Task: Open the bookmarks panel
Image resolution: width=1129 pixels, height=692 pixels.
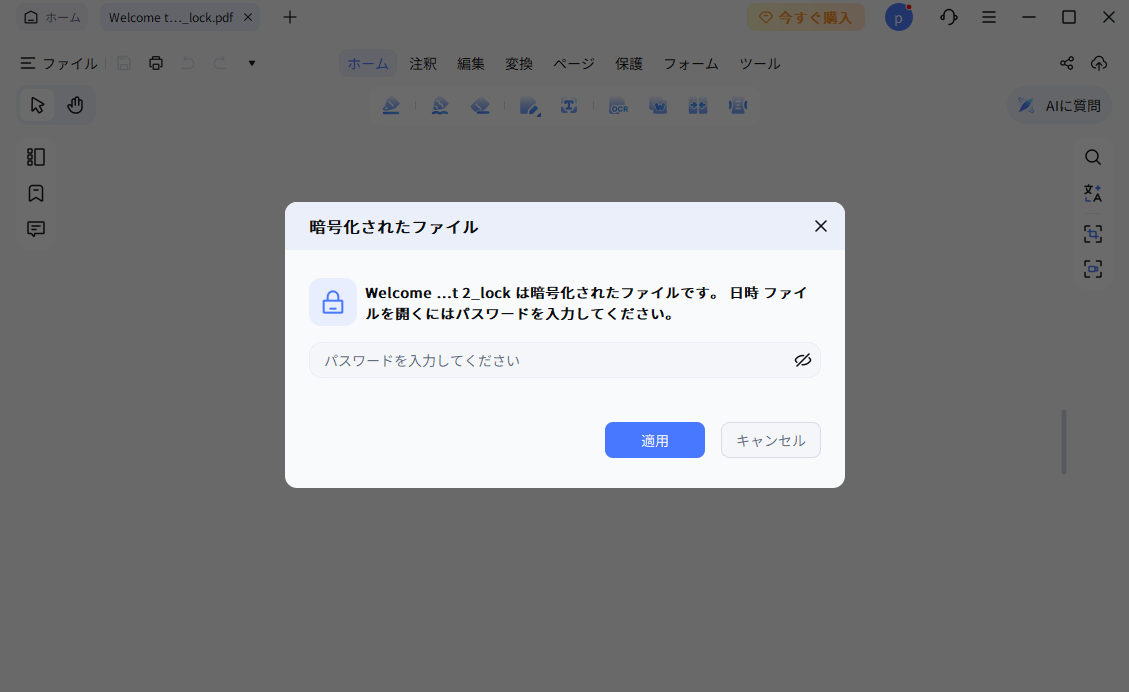Action: 35,193
